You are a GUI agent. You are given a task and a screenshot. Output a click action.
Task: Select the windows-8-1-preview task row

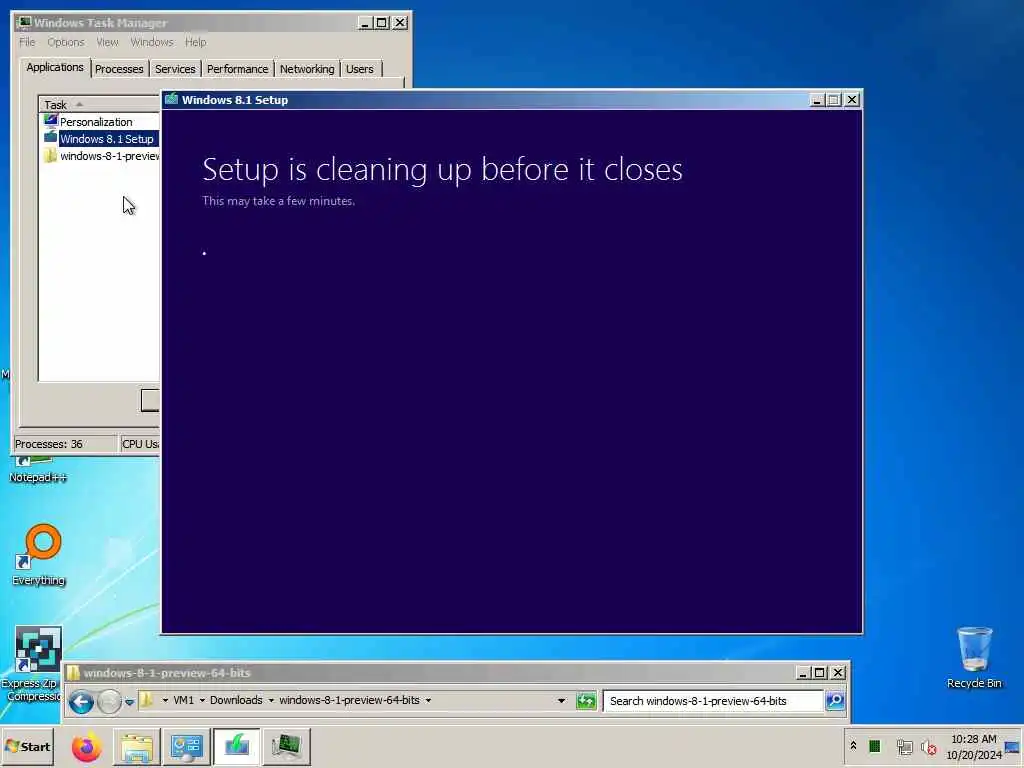(x=101, y=155)
